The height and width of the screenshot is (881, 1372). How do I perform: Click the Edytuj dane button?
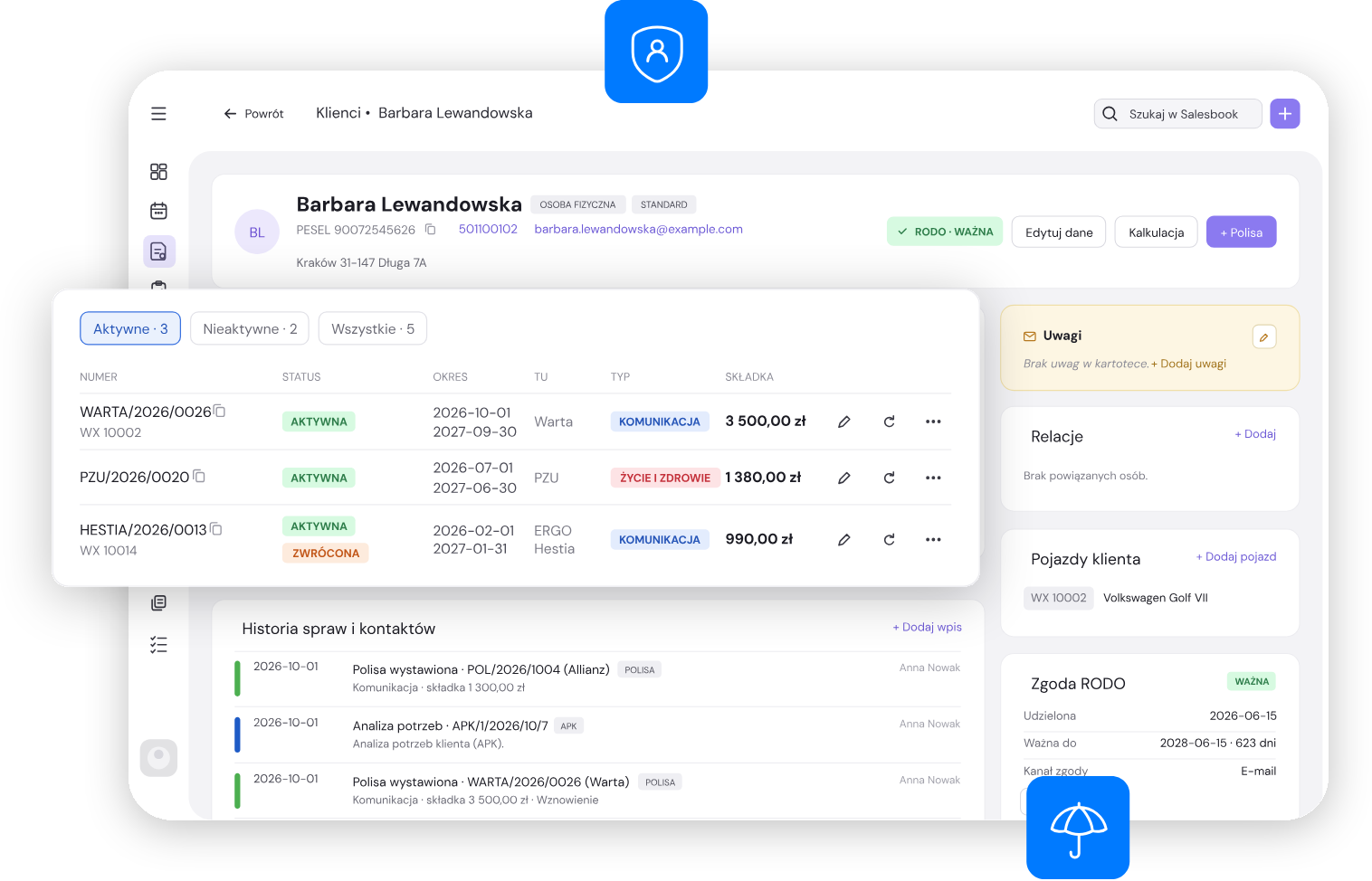point(1059,232)
